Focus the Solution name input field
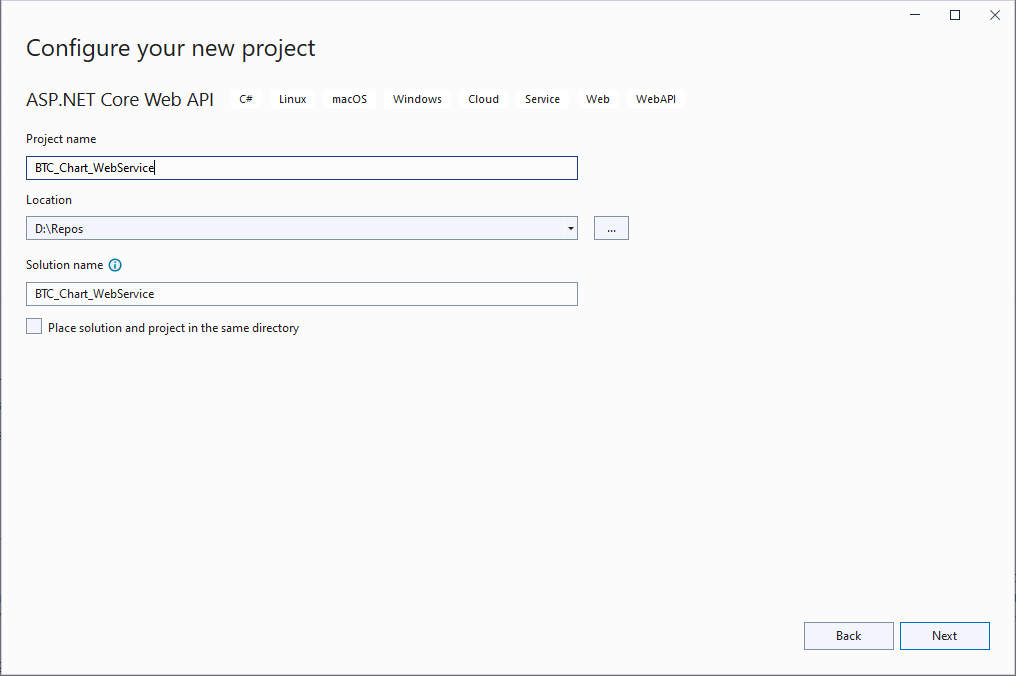This screenshot has width=1016, height=676. [301, 294]
